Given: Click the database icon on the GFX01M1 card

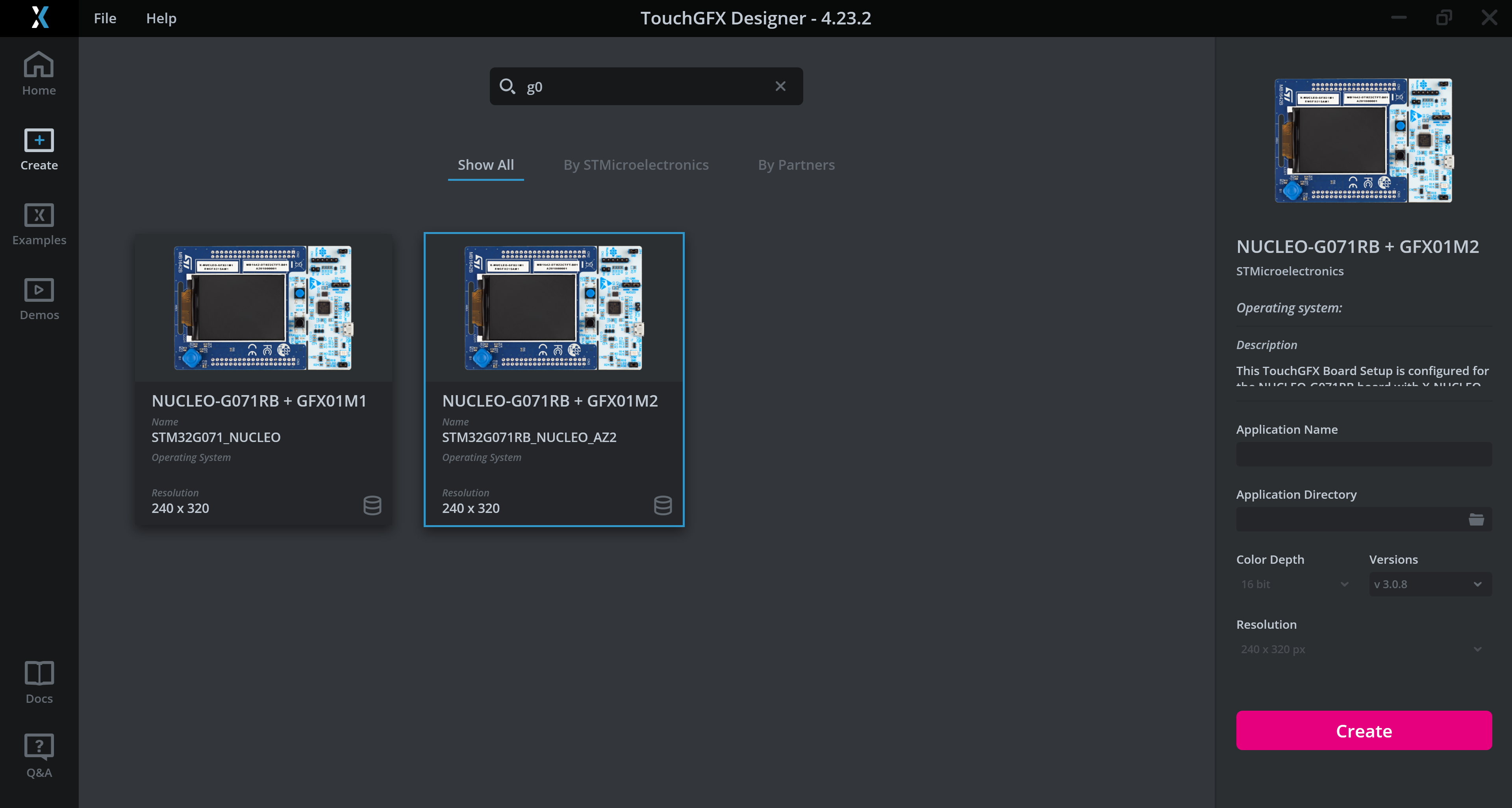Looking at the screenshot, I should coord(372,505).
